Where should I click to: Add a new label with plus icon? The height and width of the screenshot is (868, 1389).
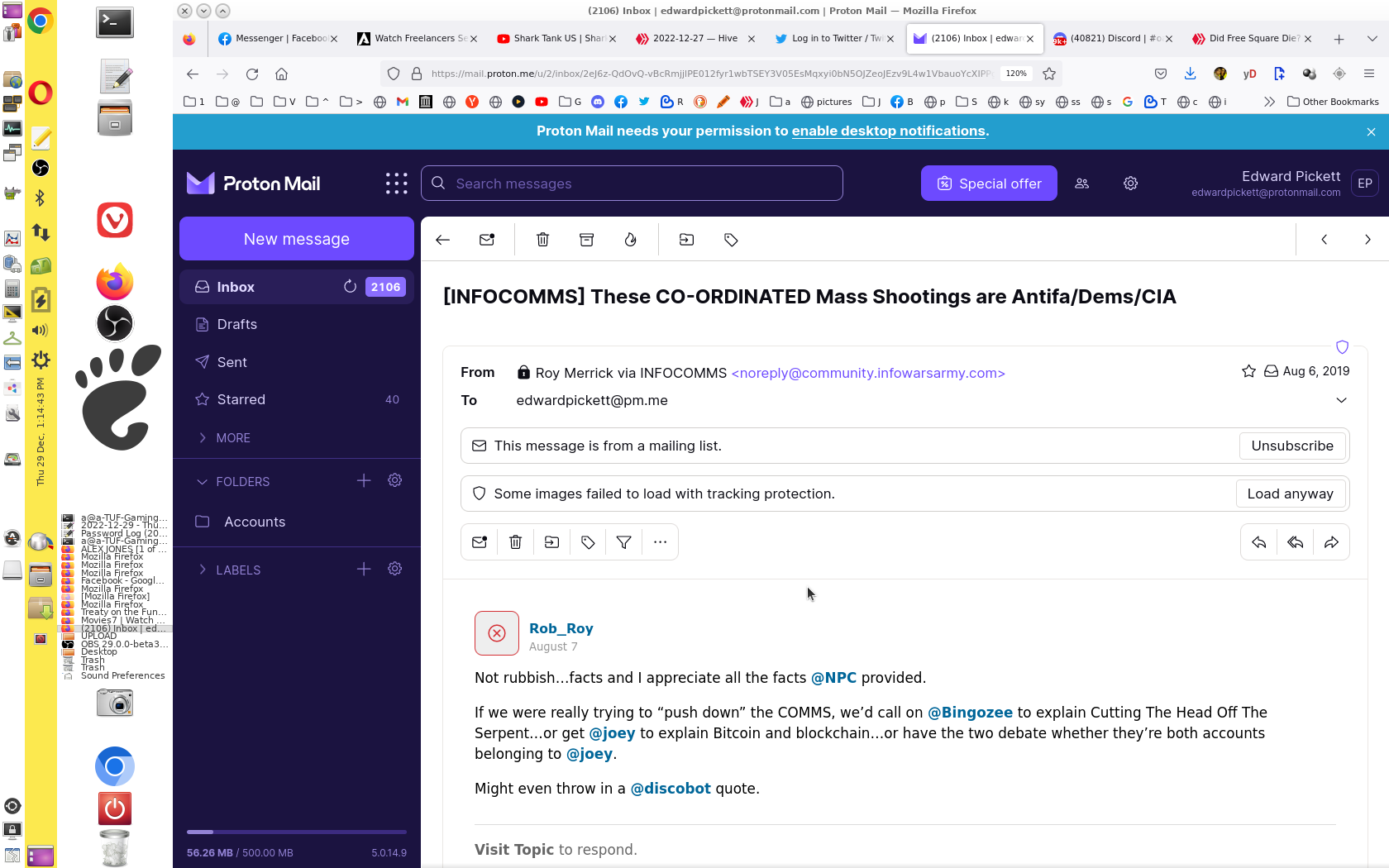[x=364, y=569]
